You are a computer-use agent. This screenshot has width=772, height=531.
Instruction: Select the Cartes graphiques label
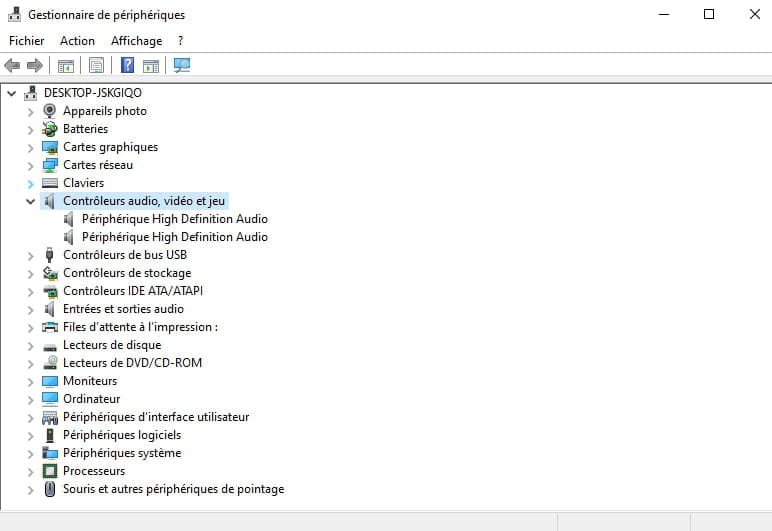(110, 147)
